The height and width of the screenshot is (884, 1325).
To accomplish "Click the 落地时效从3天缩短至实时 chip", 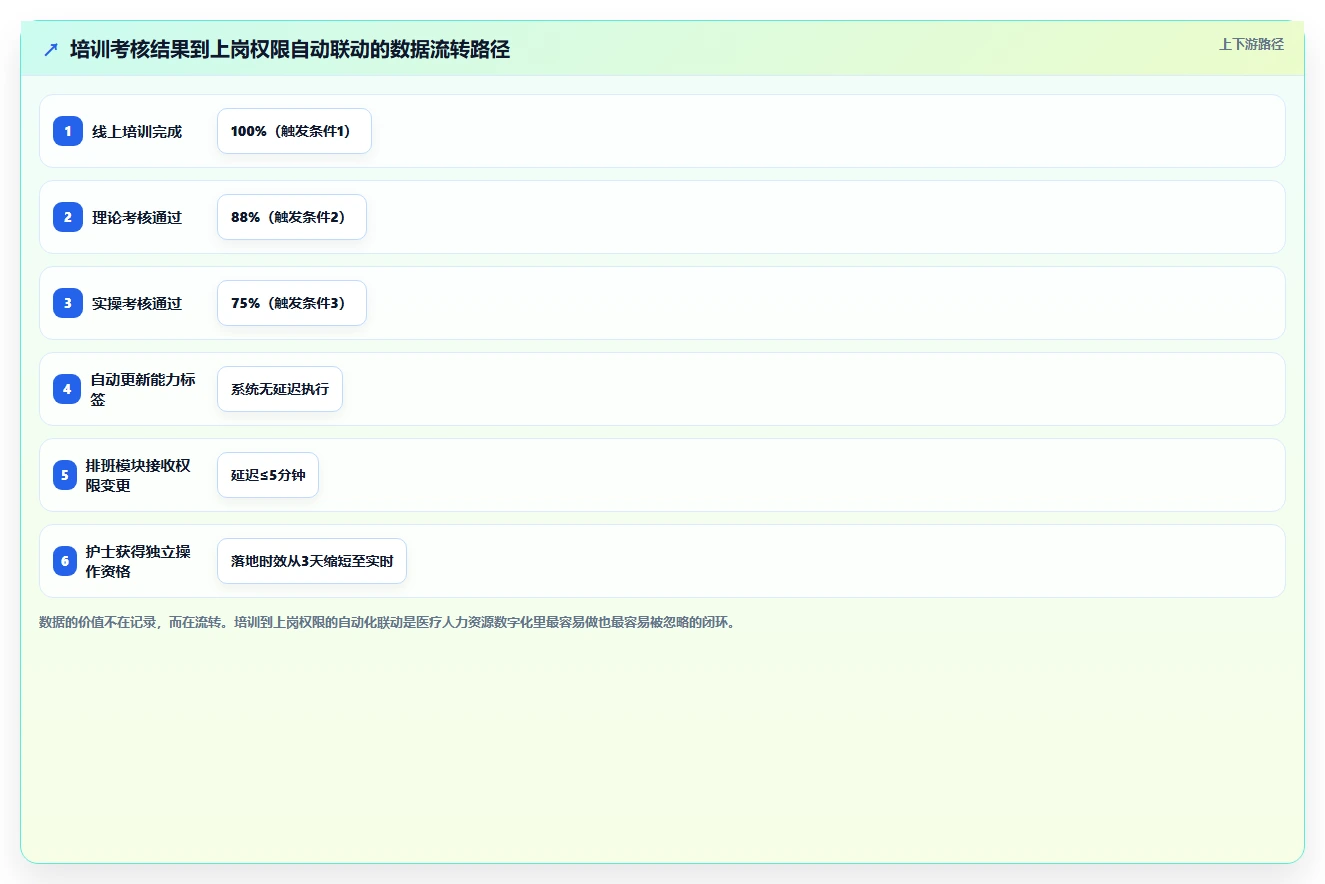I will 312,561.
